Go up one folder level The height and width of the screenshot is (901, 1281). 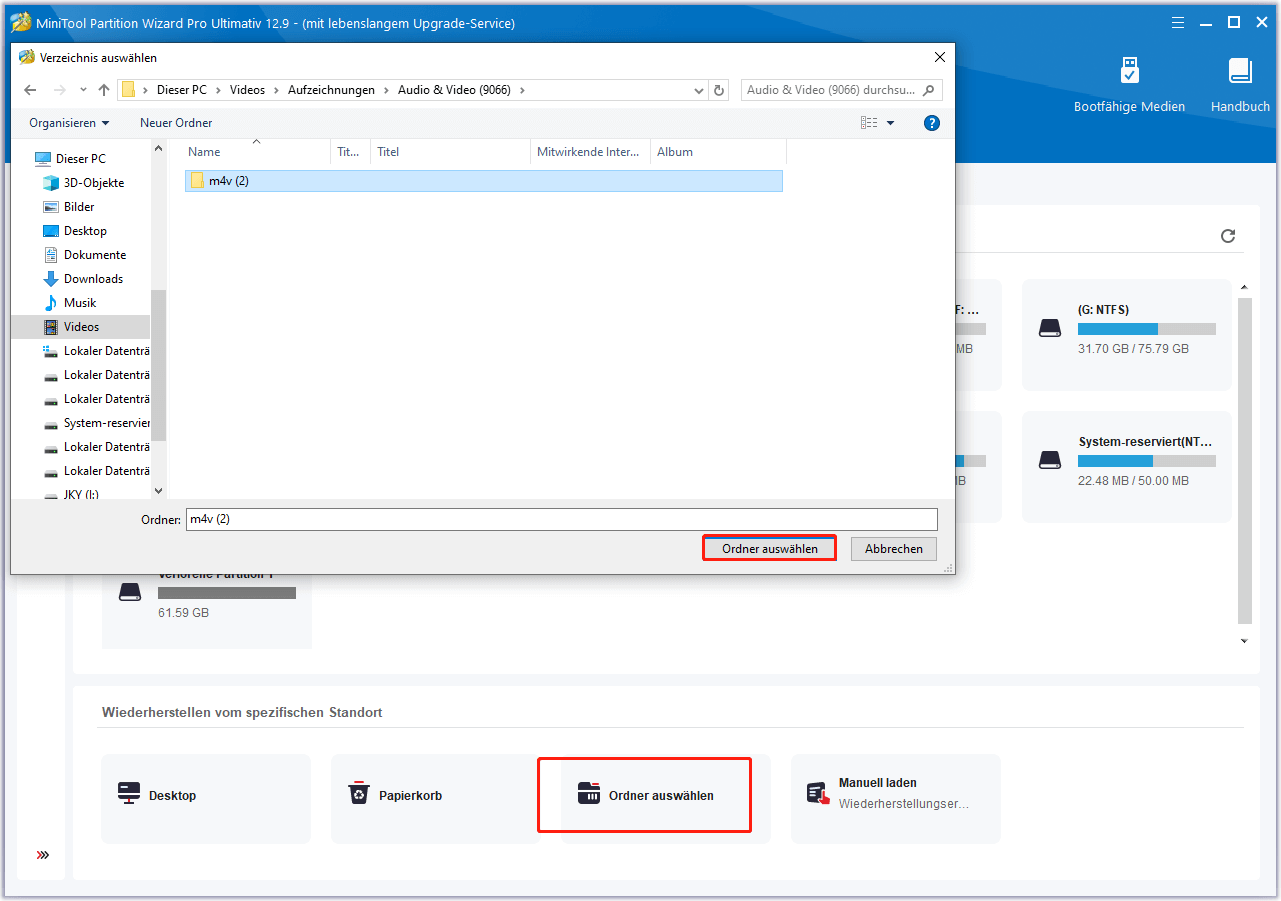coord(104,90)
